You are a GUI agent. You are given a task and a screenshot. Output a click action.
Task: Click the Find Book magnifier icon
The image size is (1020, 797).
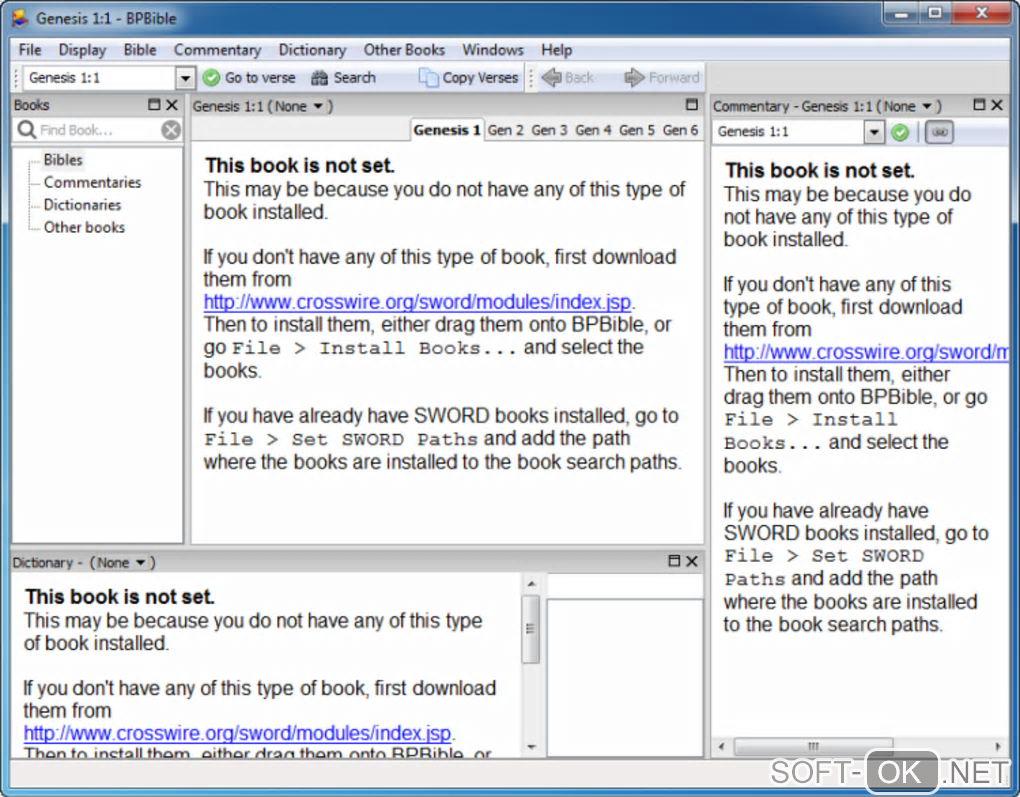tap(26, 130)
